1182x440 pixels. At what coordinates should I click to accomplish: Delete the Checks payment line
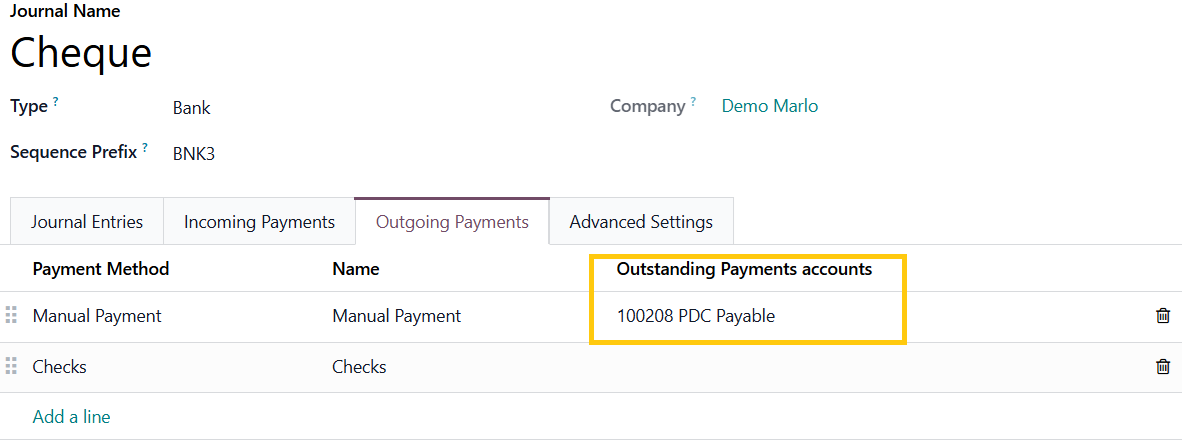1163,367
